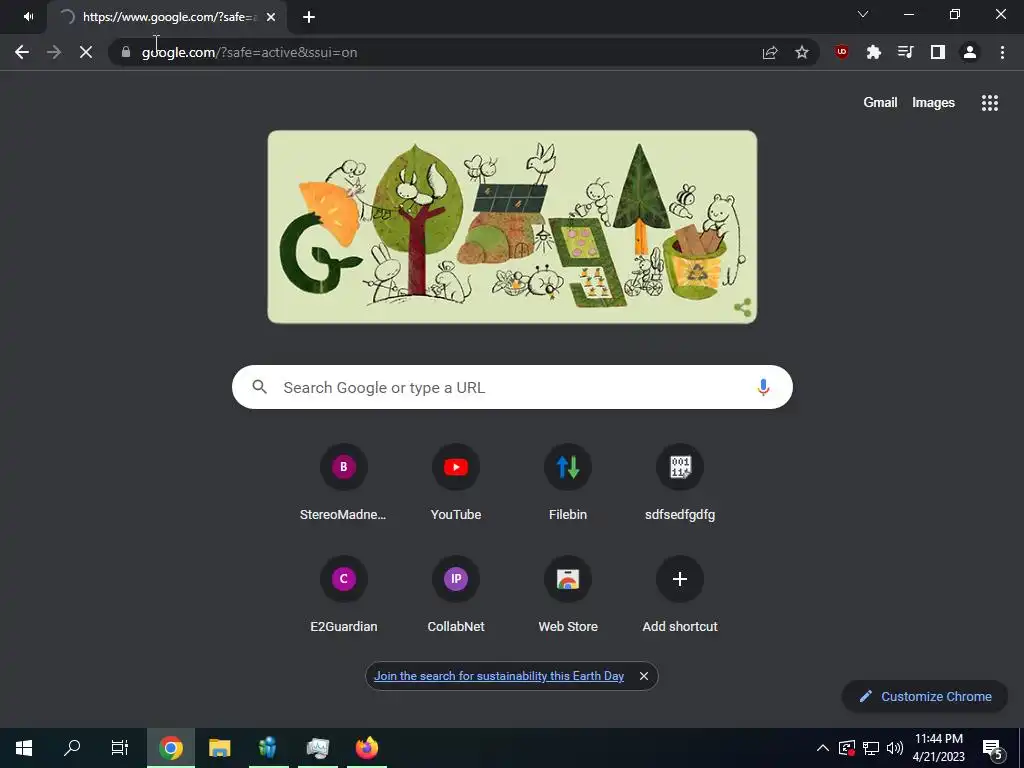1024x768 pixels.
Task: Close the google.com tab
Action: tap(271, 17)
